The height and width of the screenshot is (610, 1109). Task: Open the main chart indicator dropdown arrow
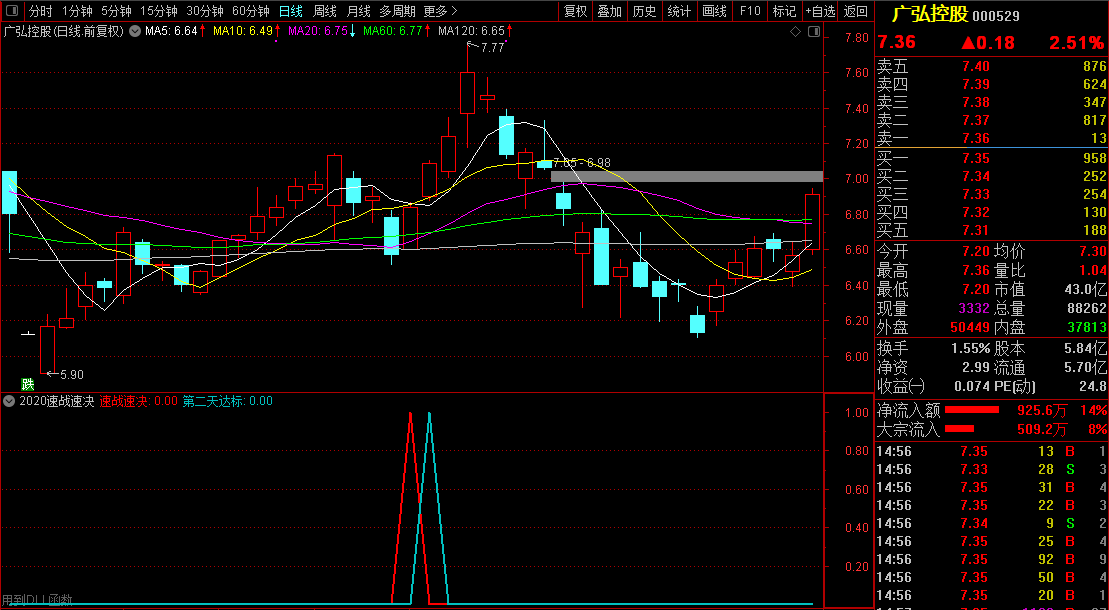135,31
